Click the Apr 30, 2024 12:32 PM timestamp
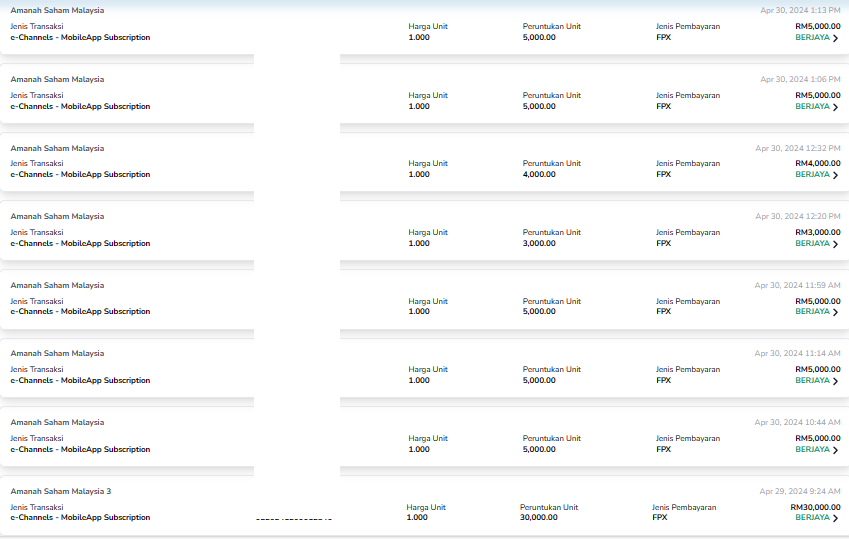The width and height of the screenshot is (849, 539). point(798,148)
